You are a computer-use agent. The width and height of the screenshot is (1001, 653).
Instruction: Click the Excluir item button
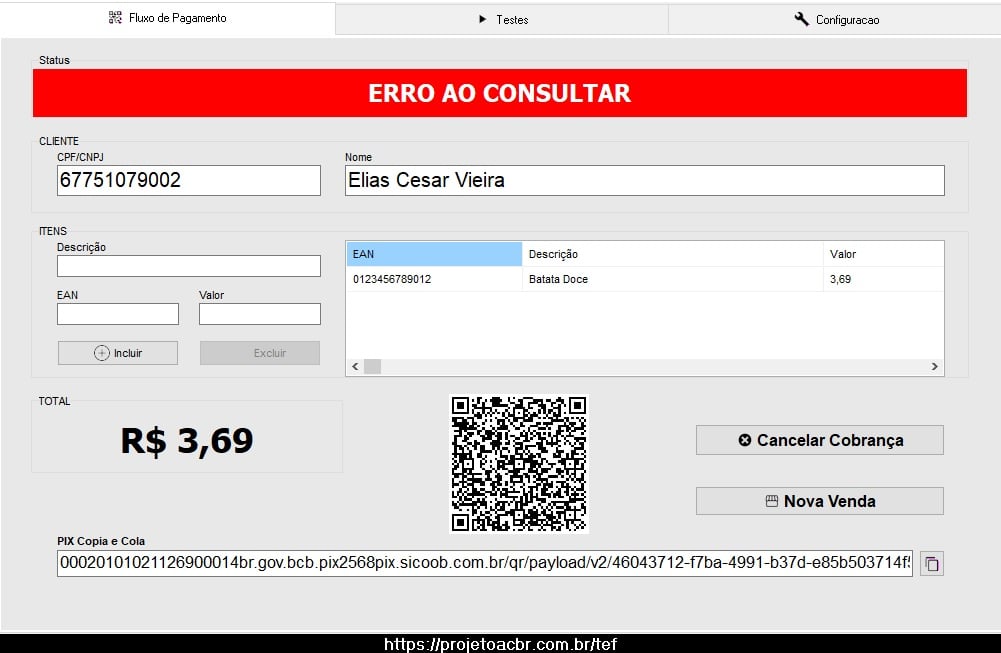260,353
